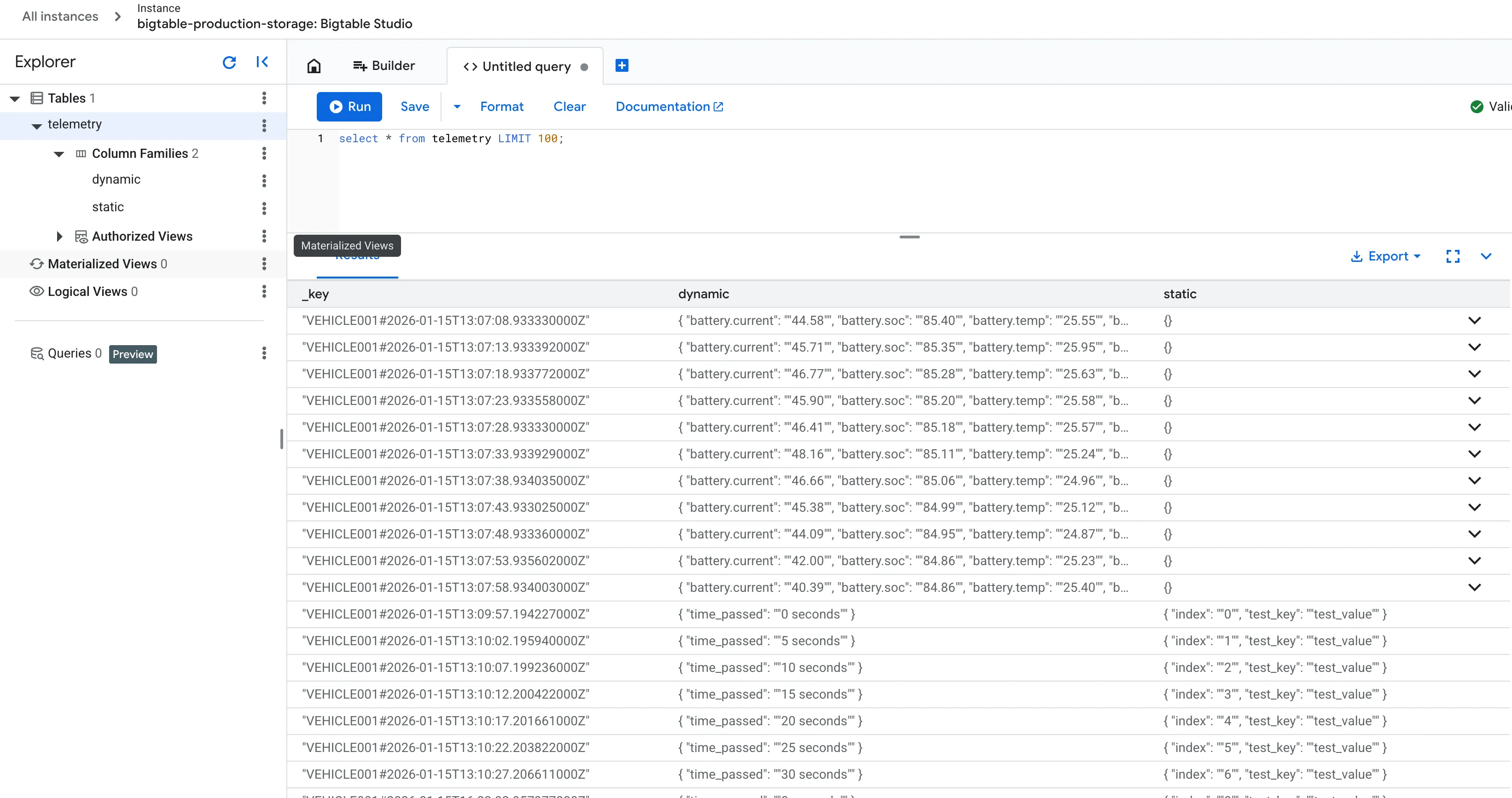The image size is (1512, 798).
Task: Open Save dropdown arrow
Action: (x=457, y=107)
